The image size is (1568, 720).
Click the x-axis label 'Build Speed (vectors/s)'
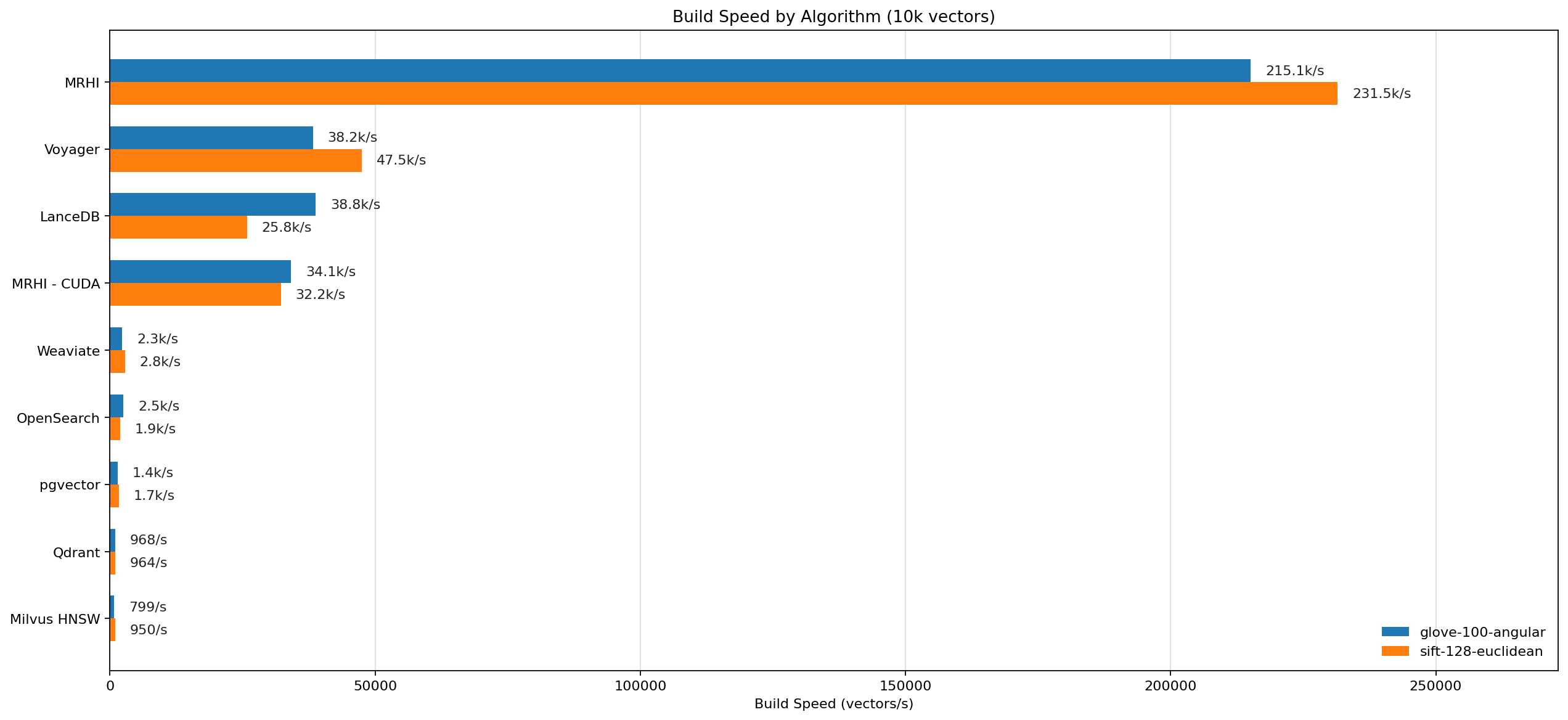click(834, 704)
